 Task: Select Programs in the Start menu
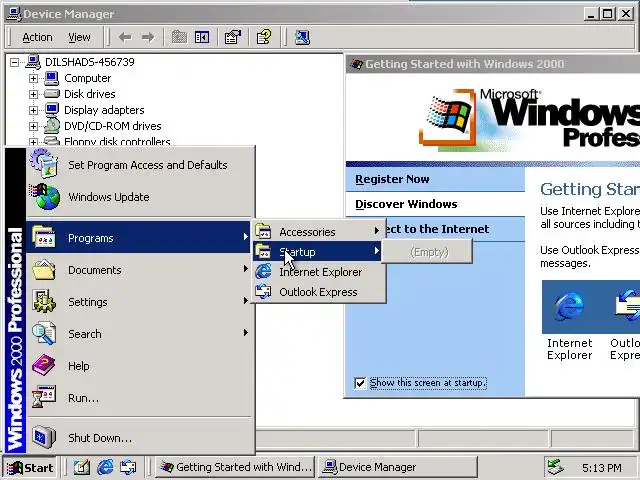click(x=138, y=238)
